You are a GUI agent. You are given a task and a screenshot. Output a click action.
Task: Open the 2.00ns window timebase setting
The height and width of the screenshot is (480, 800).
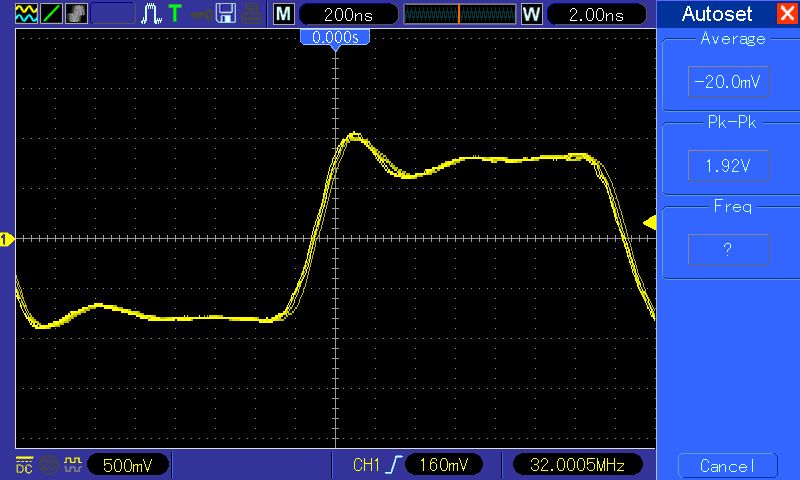click(596, 14)
